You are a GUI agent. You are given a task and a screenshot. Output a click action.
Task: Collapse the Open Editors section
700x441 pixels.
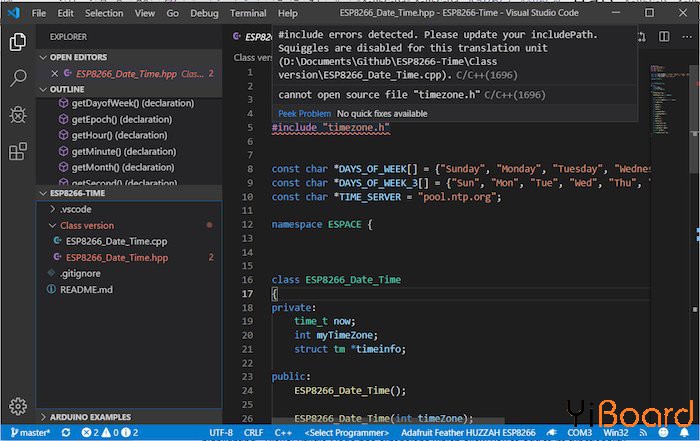[x=78, y=57]
